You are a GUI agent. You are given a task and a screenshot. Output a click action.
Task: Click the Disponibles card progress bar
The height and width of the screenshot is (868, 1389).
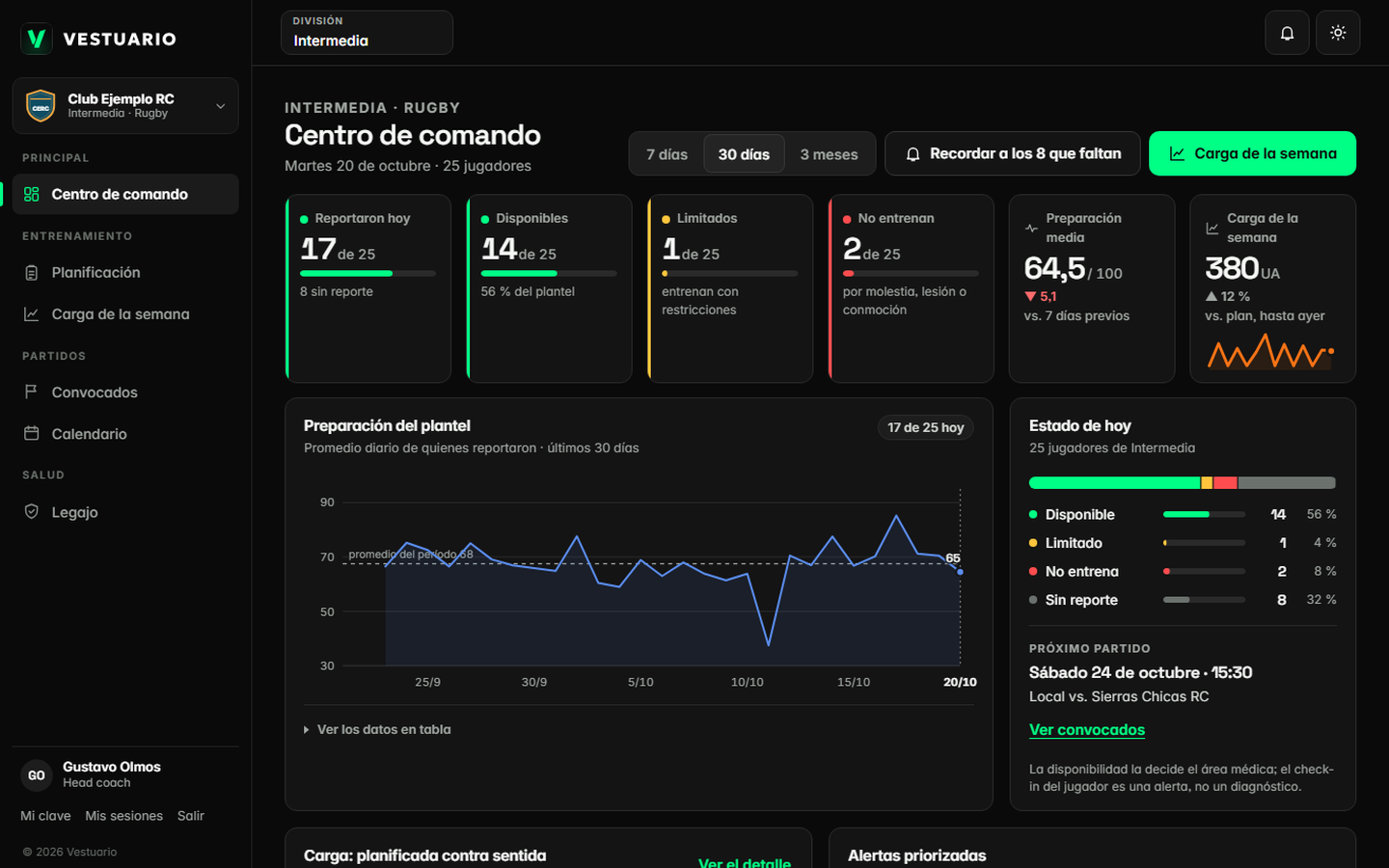[x=549, y=274]
